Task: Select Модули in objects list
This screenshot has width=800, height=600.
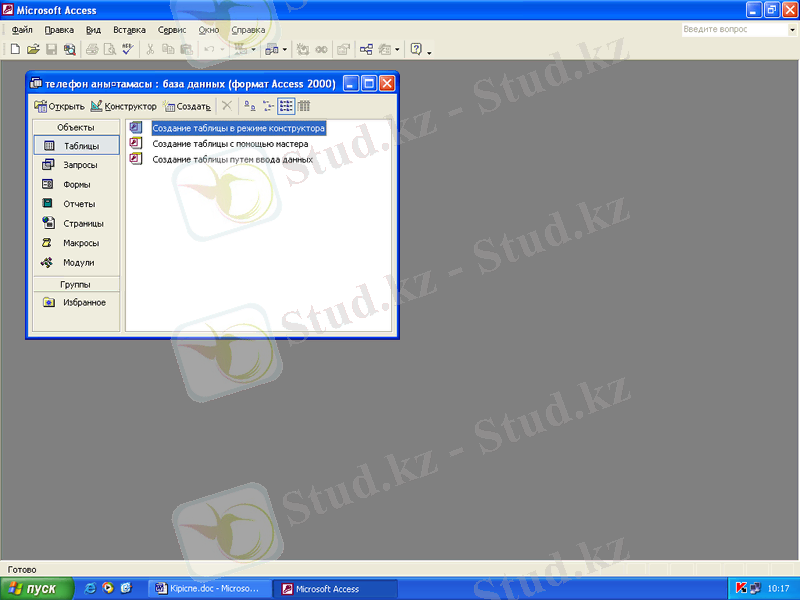Action: click(76, 262)
